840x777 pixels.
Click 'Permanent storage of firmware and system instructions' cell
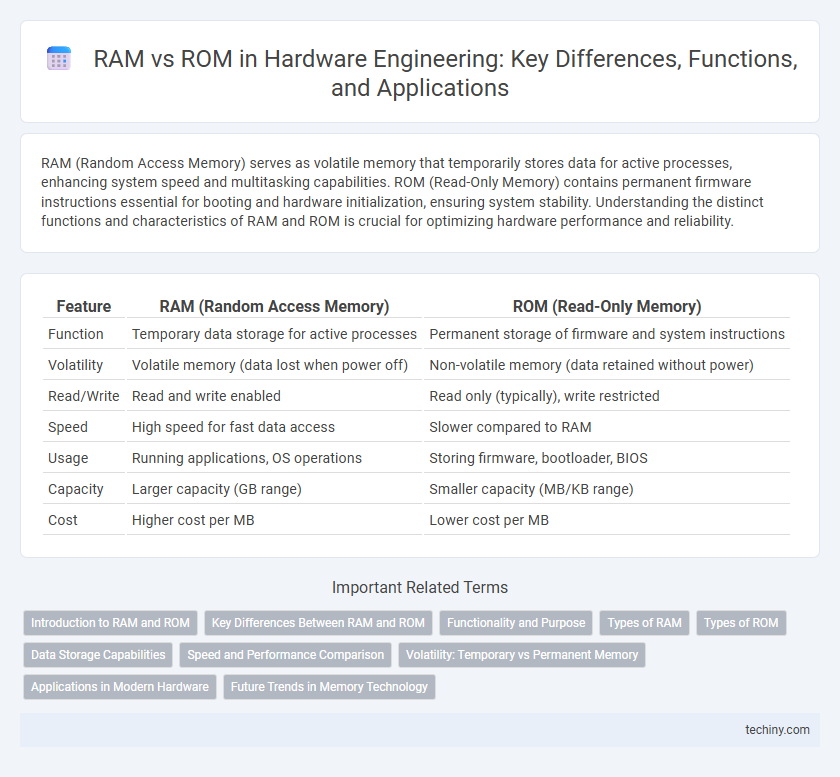click(x=607, y=334)
